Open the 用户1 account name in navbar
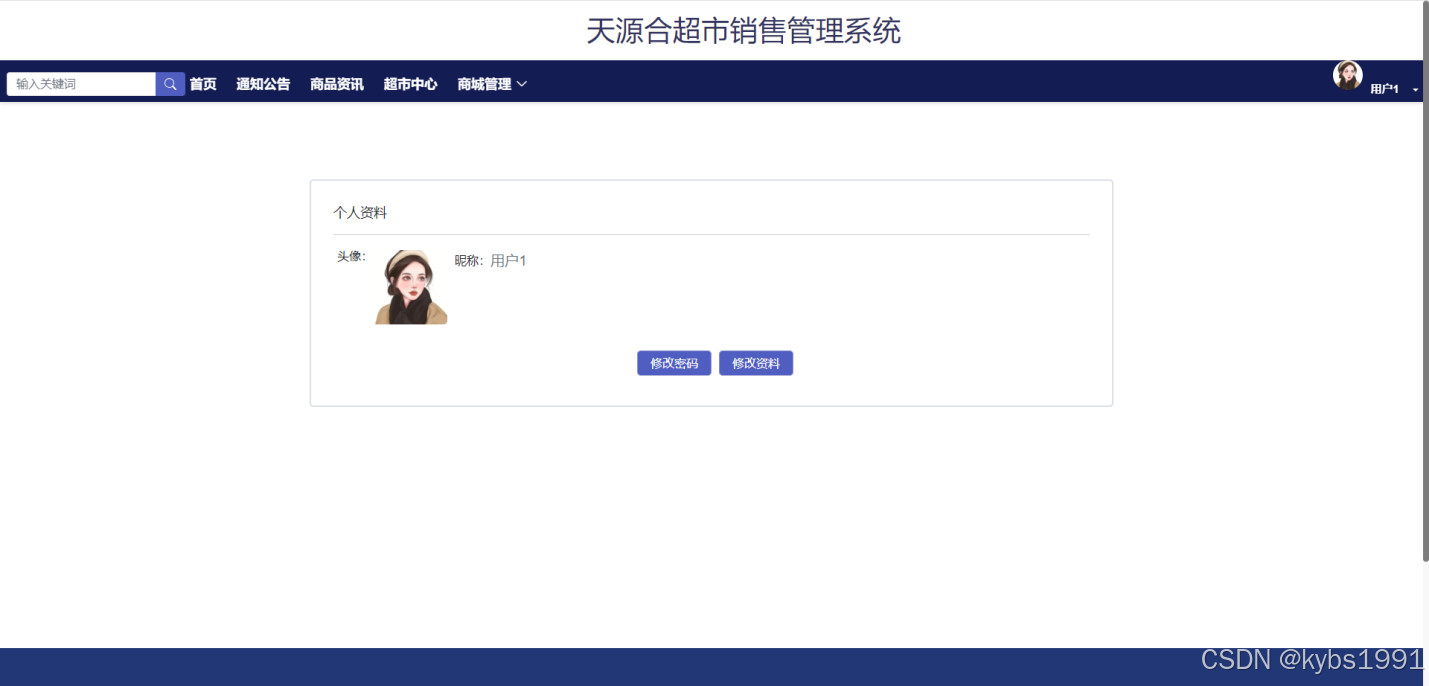This screenshot has width=1429, height=686. pyautogui.click(x=1384, y=89)
